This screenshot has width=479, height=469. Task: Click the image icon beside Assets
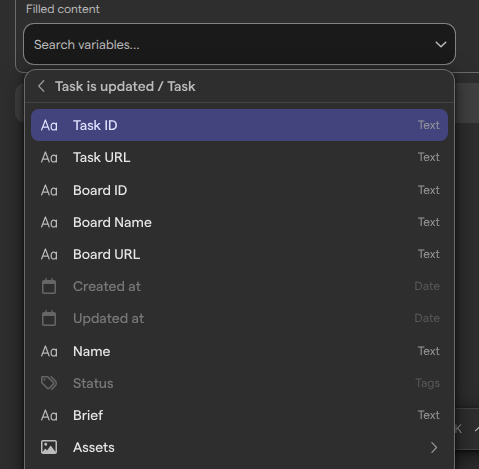coord(49,447)
